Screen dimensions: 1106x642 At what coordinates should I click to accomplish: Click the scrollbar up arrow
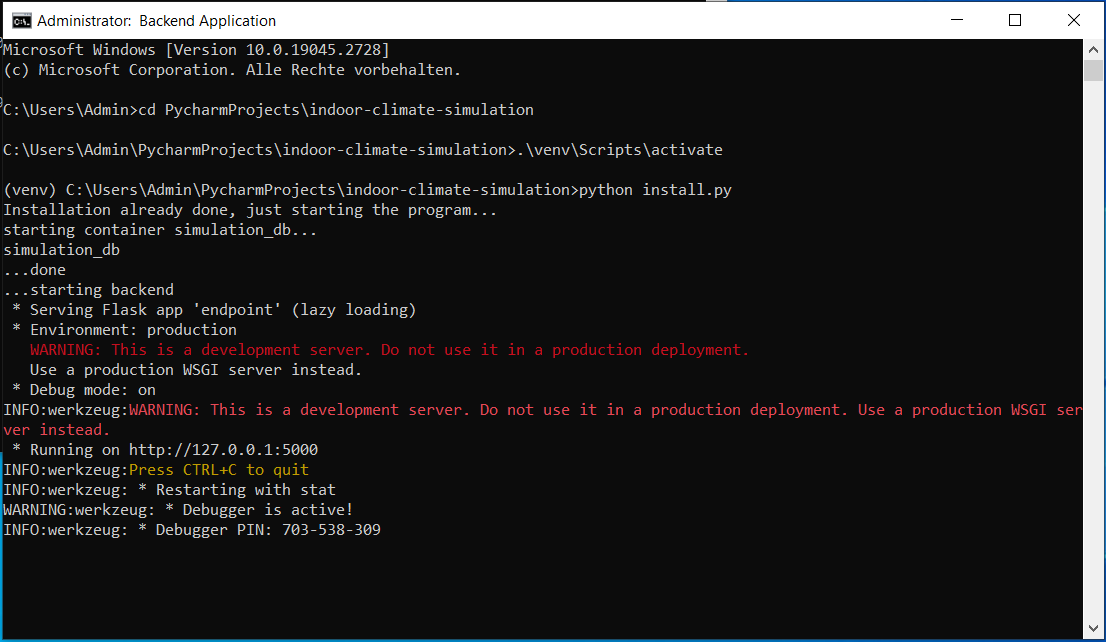[x=1094, y=49]
